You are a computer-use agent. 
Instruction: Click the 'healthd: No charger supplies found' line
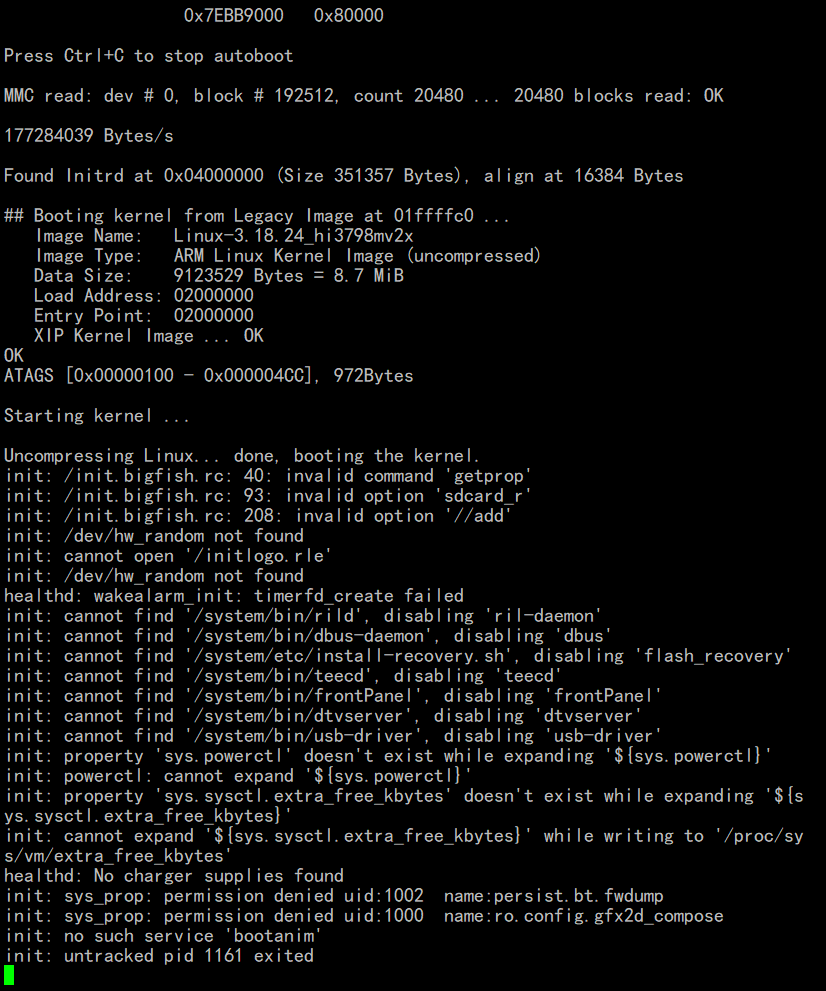(x=174, y=876)
